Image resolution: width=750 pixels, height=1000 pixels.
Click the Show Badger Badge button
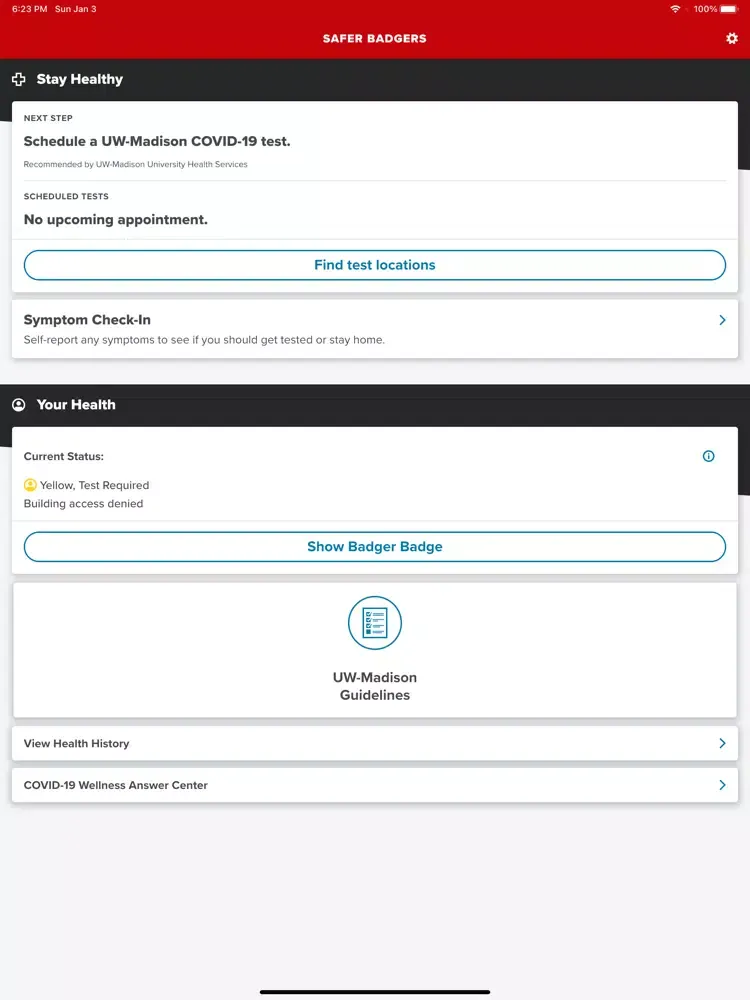tap(375, 547)
